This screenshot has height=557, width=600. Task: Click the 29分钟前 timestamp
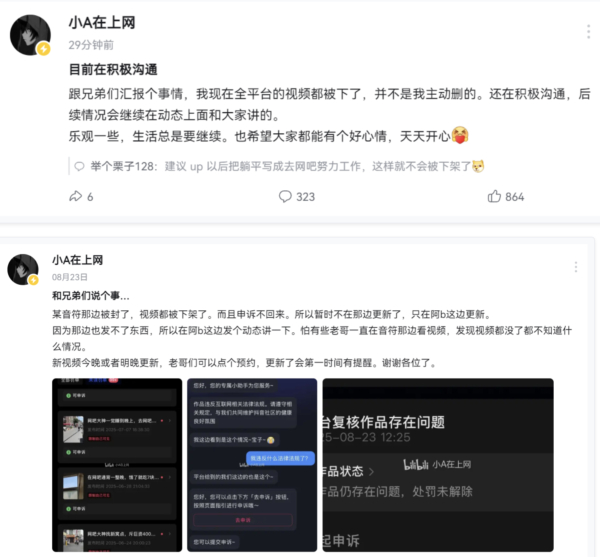[91, 45]
